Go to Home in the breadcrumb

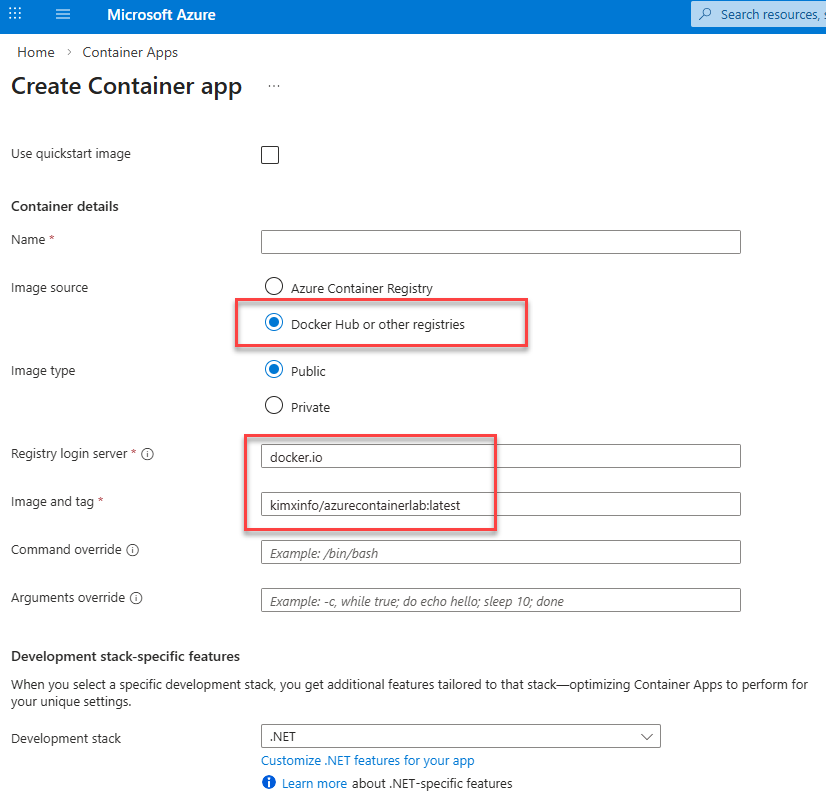pos(36,53)
